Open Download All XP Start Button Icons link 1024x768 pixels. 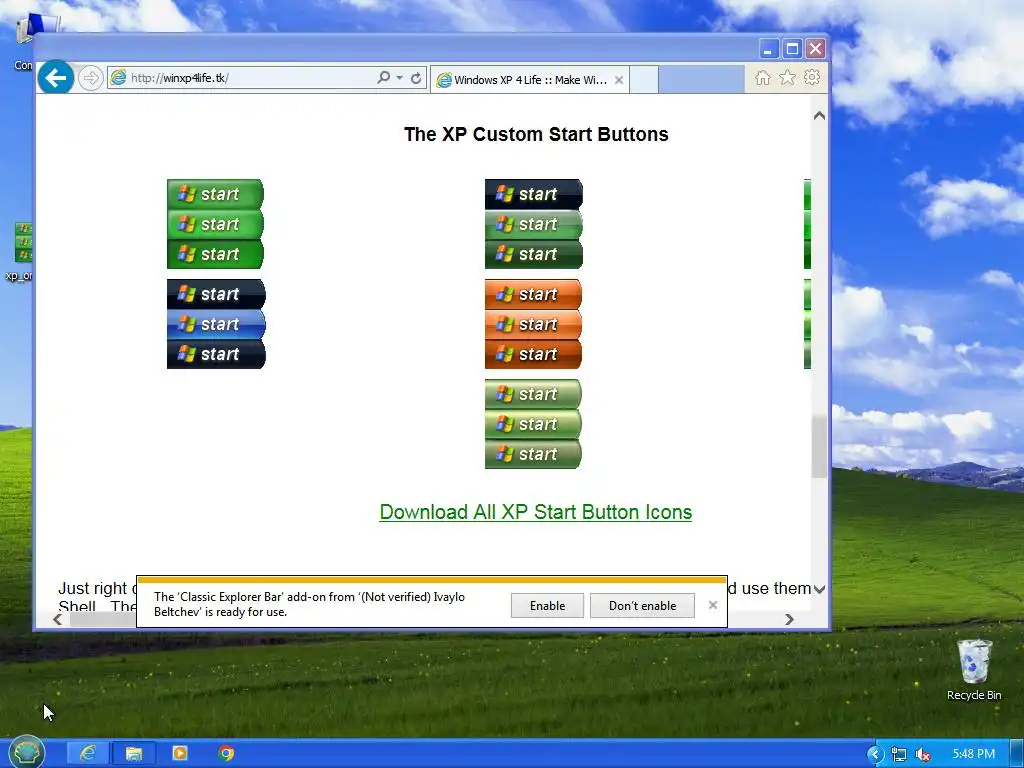point(536,512)
